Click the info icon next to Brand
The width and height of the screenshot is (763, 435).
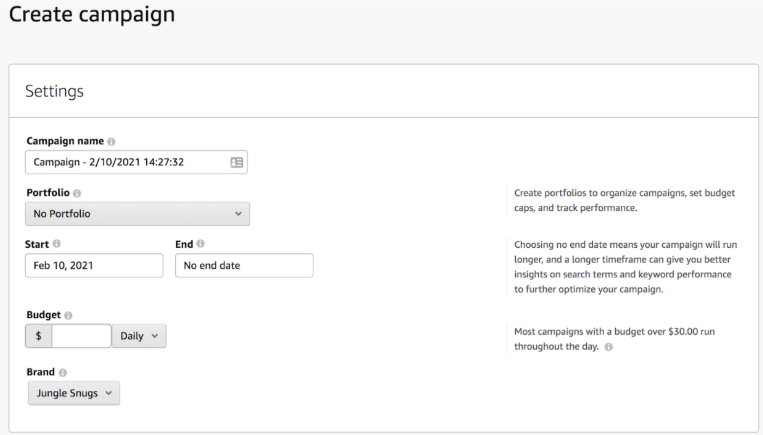click(x=59, y=372)
